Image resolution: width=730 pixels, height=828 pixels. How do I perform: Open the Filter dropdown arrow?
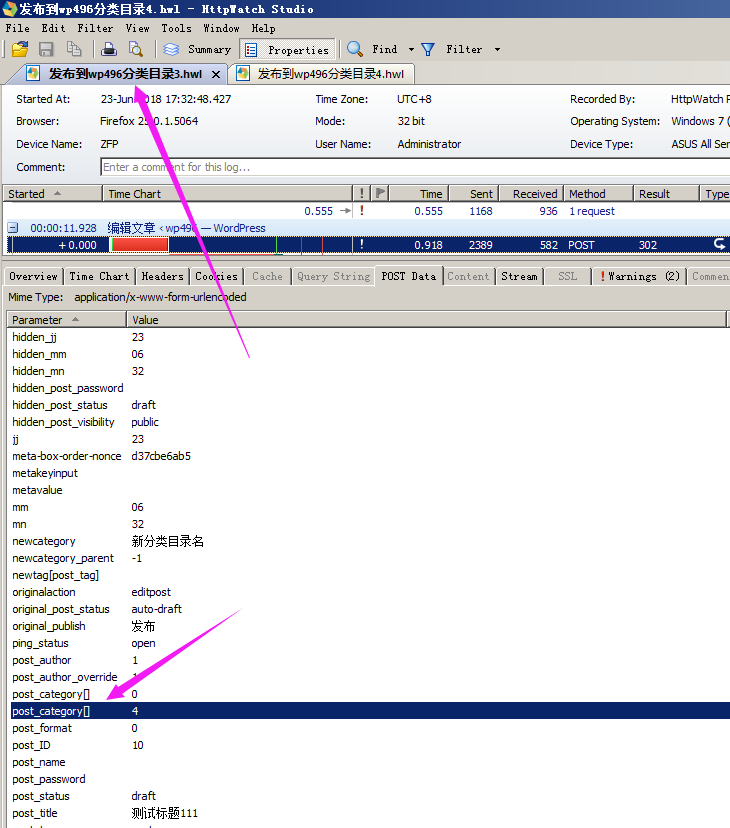[x=497, y=49]
